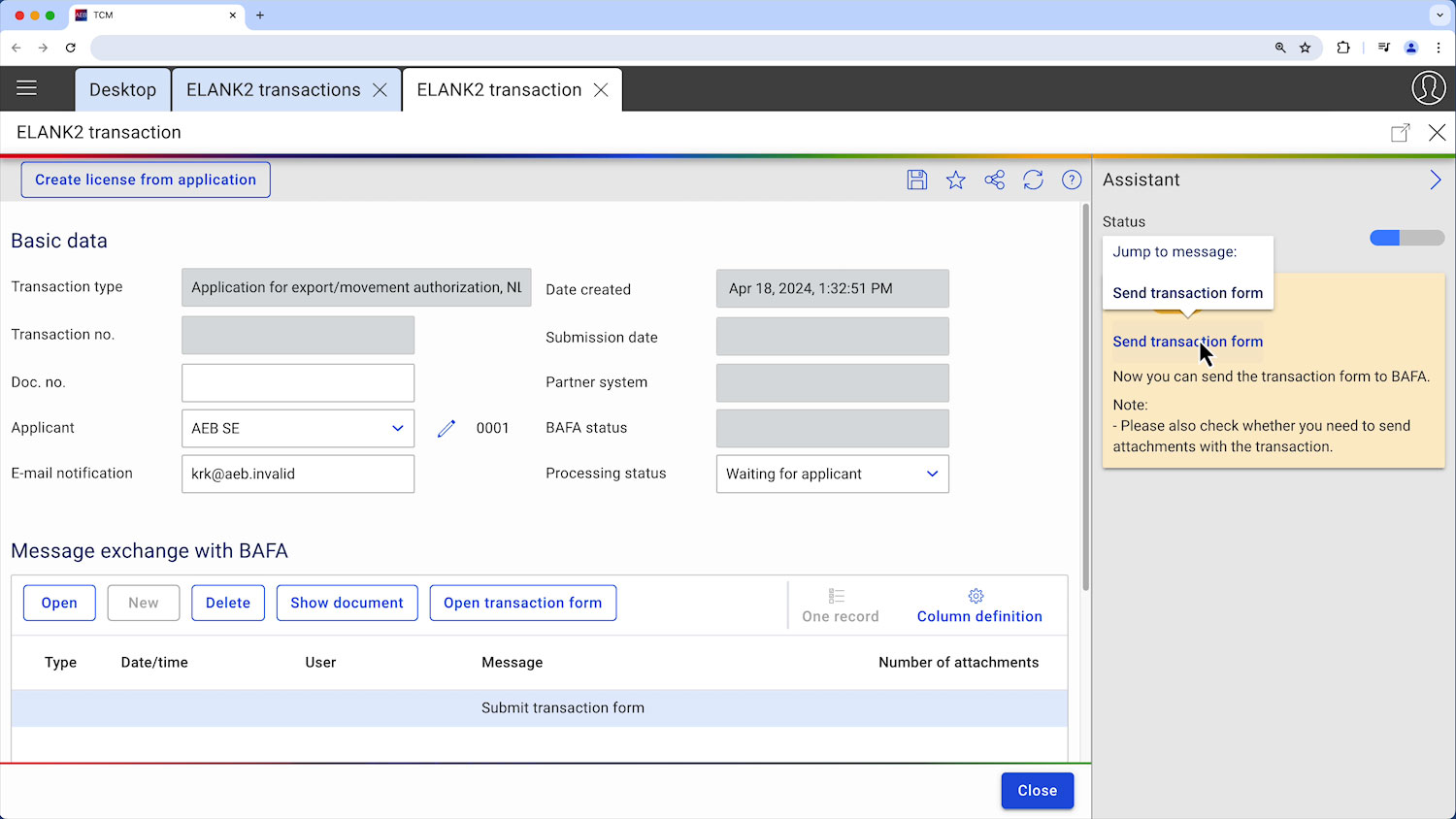The width and height of the screenshot is (1456, 819).
Task: Open the hamburger navigation menu
Action: [26, 87]
